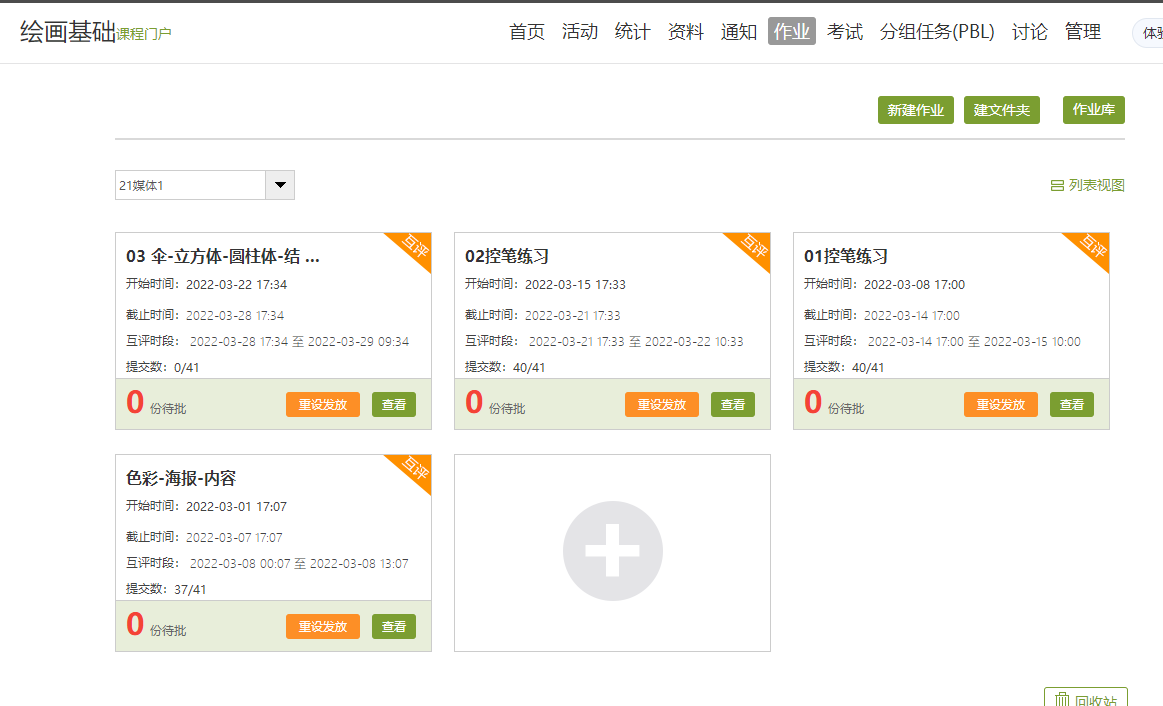Click 重设发放 on the 01控笔练习 card
Screen dimensions: 1163x706
pyautogui.click(x=1001, y=405)
